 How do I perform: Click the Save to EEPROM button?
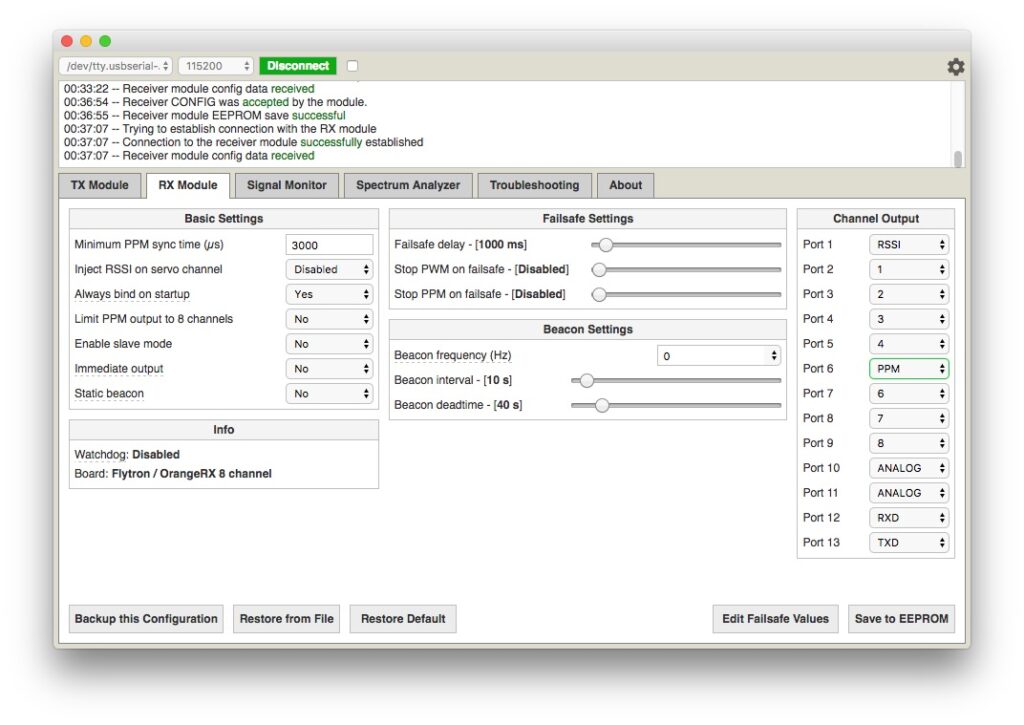click(x=901, y=619)
